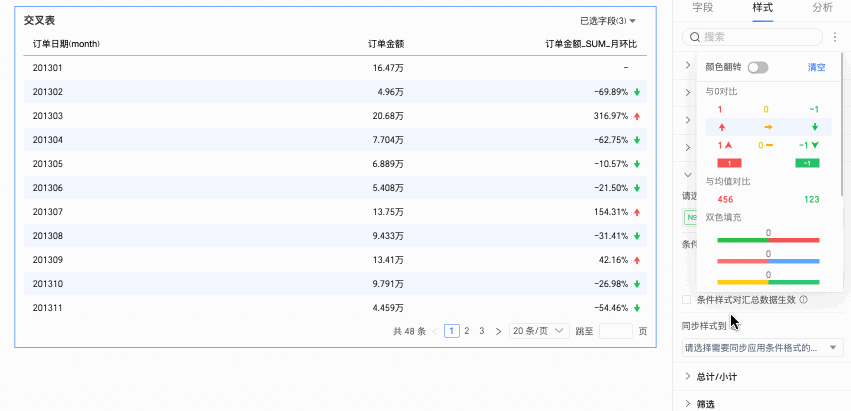851x411 pixels.
Task: Select the 201306 date cell
Action: coord(48,188)
